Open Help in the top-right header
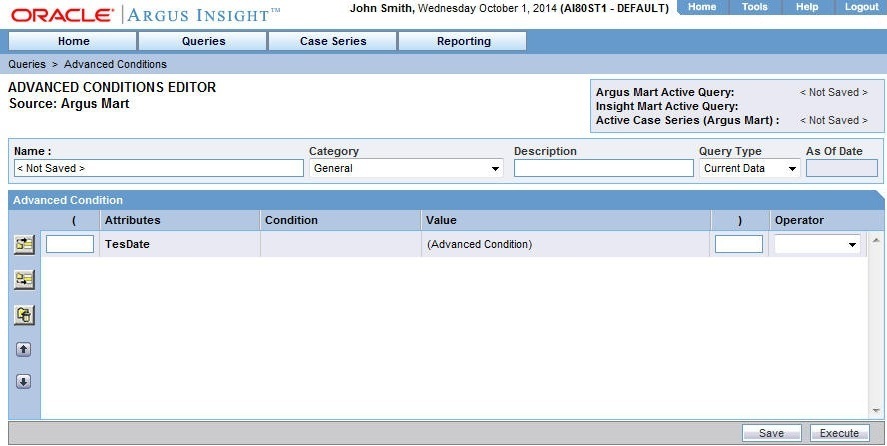 click(807, 7)
